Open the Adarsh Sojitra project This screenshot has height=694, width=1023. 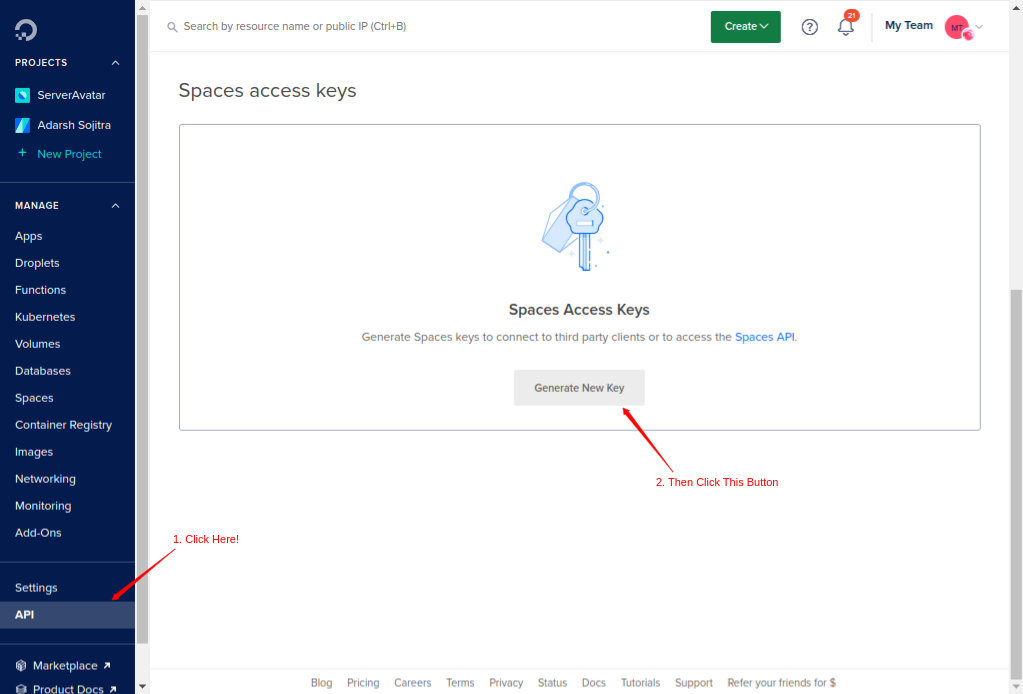[x=74, y=125]
